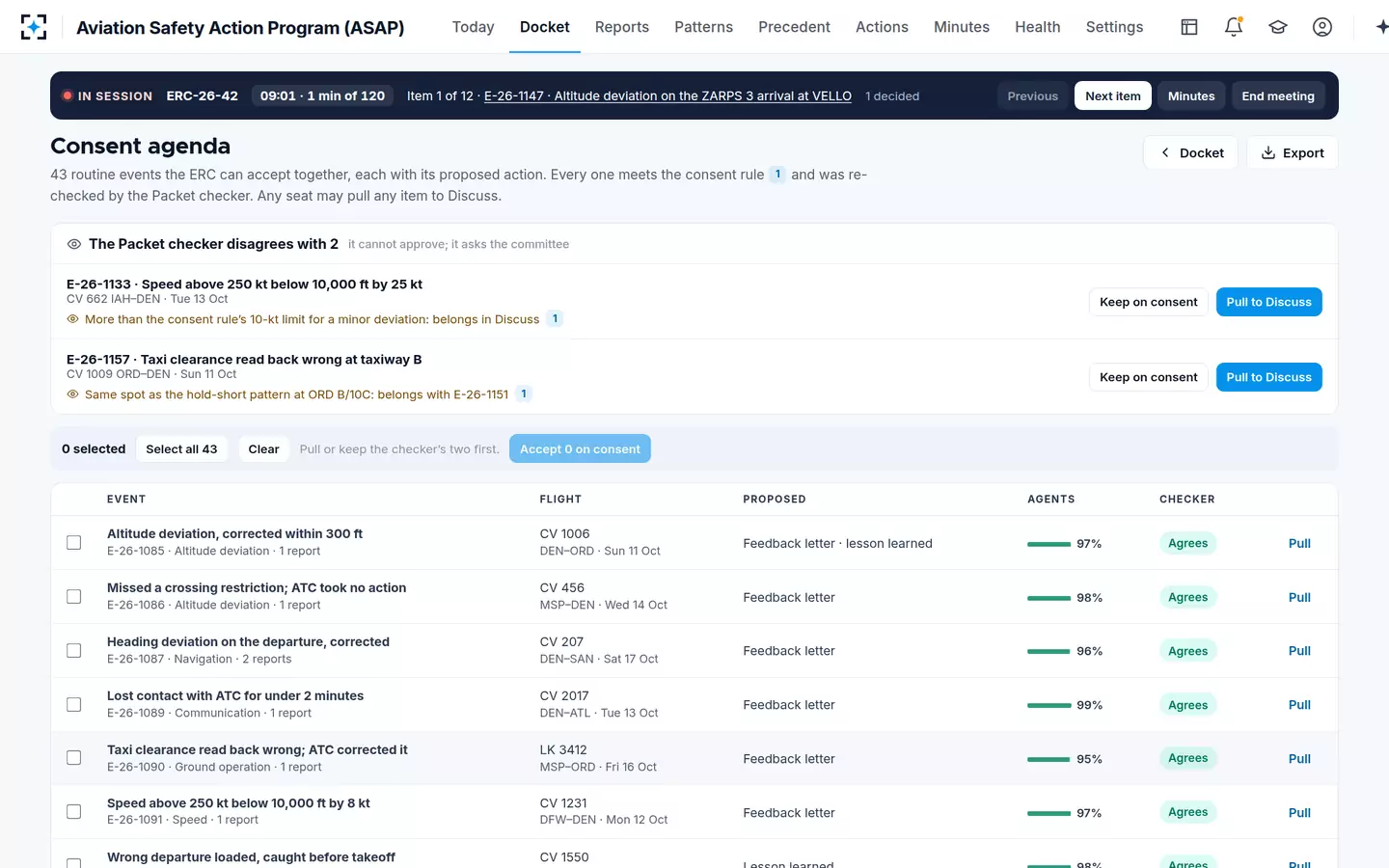This screenshot has height=868, width=1389.
Task: Check the Taxi clearance read back wrong E-26-1090 row
Action: coord(73,758)
